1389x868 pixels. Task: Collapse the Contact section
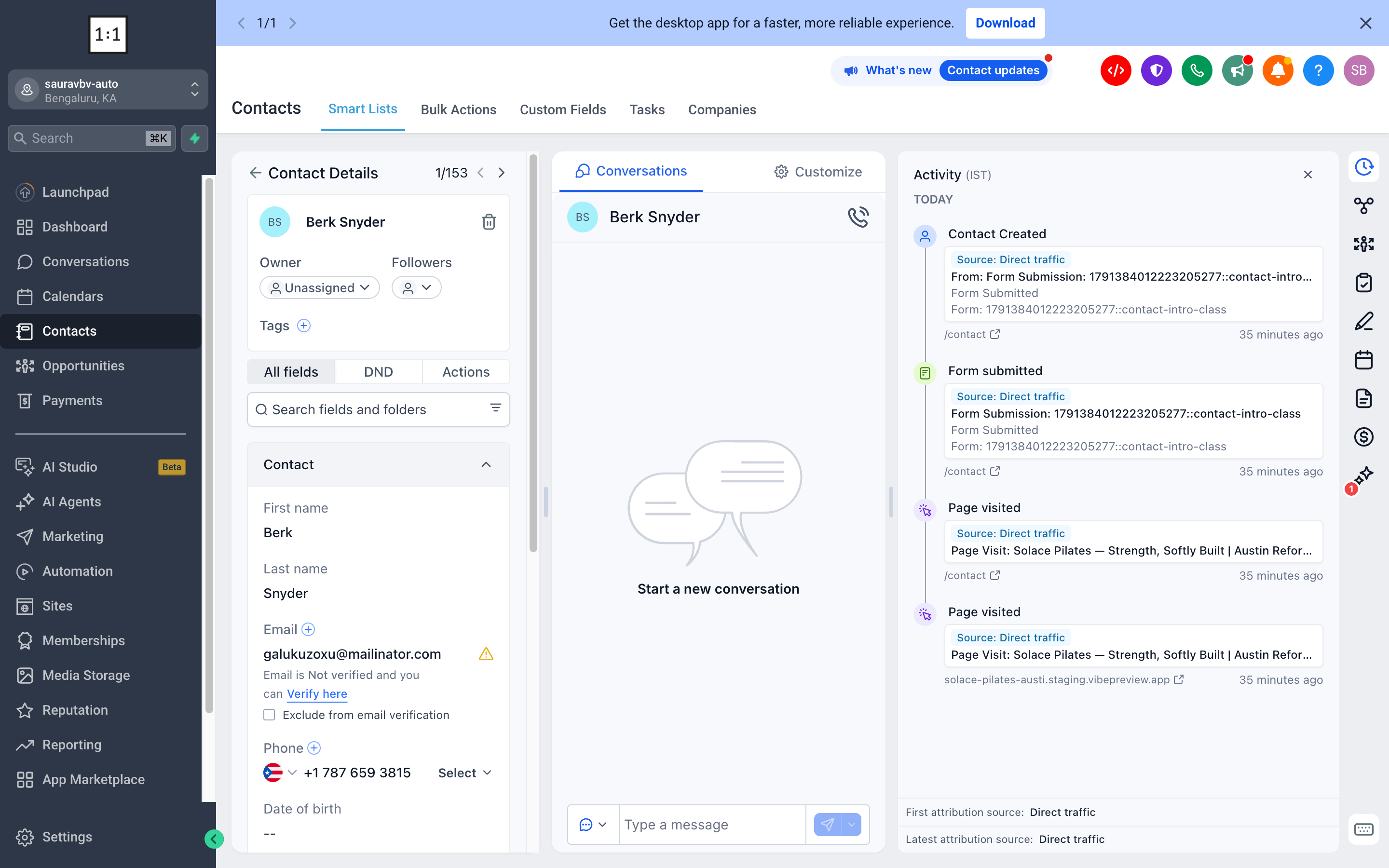coord(486,464)
